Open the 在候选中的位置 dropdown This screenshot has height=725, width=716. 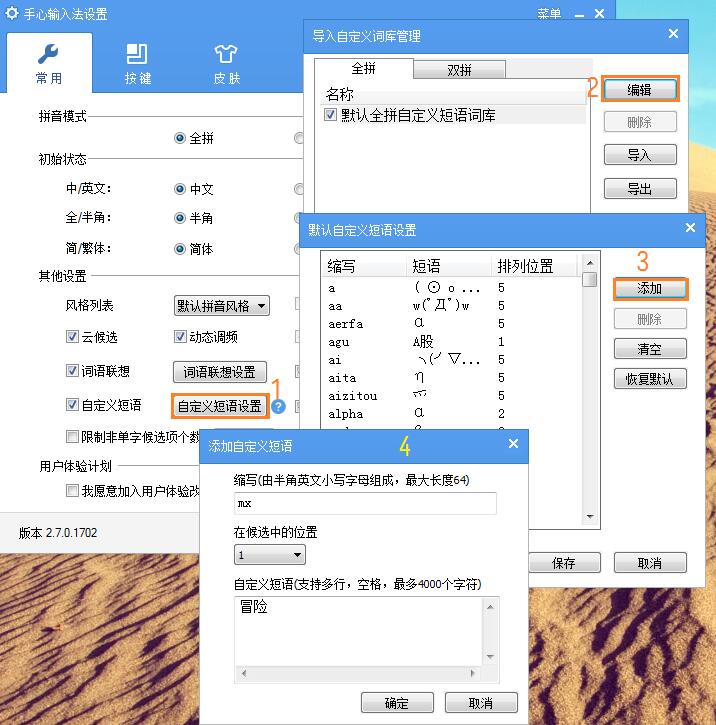pyautogui.click(x=270, y=555)
